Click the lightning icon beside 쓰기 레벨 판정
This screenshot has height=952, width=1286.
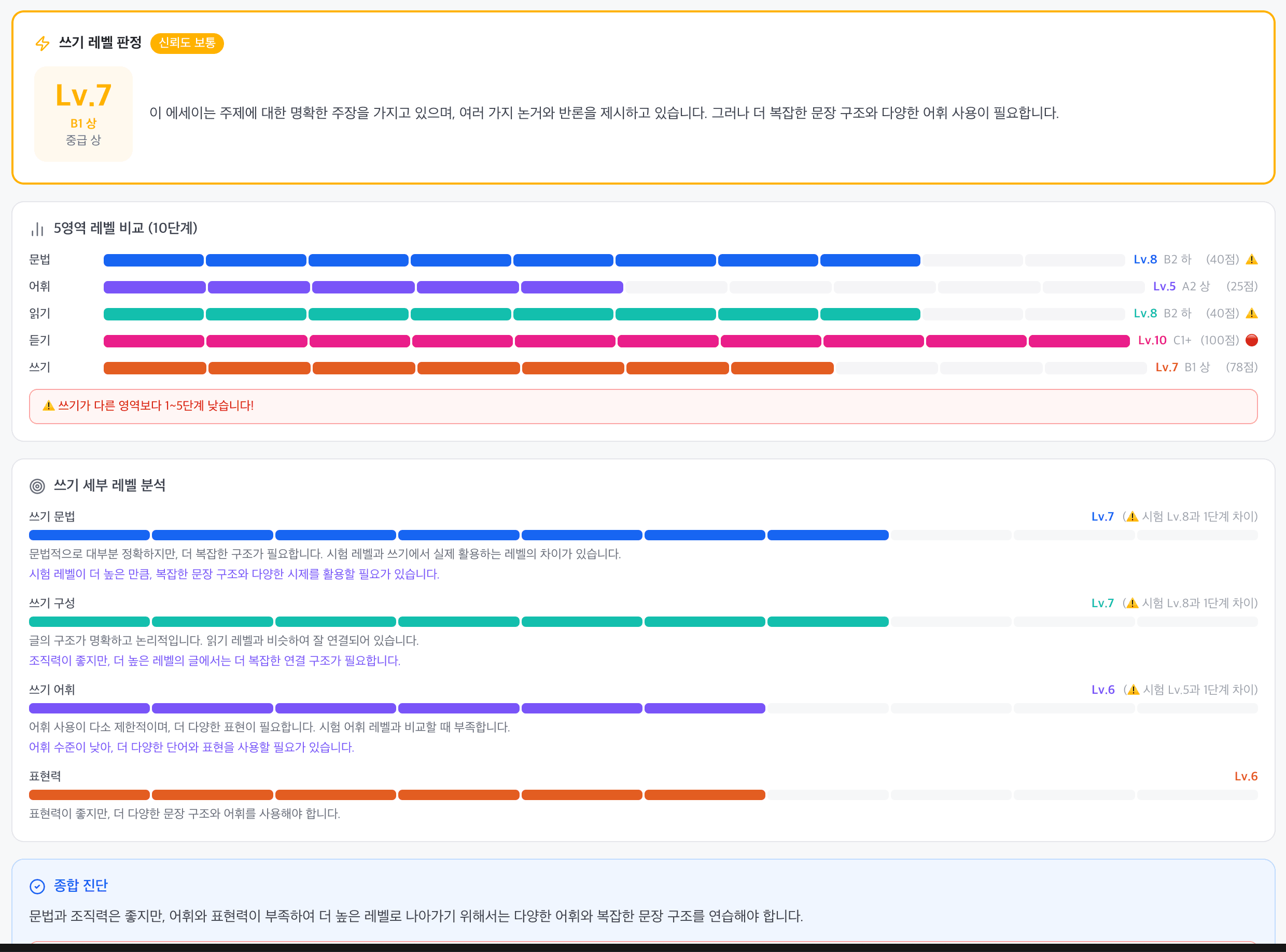tap(43, 43)
